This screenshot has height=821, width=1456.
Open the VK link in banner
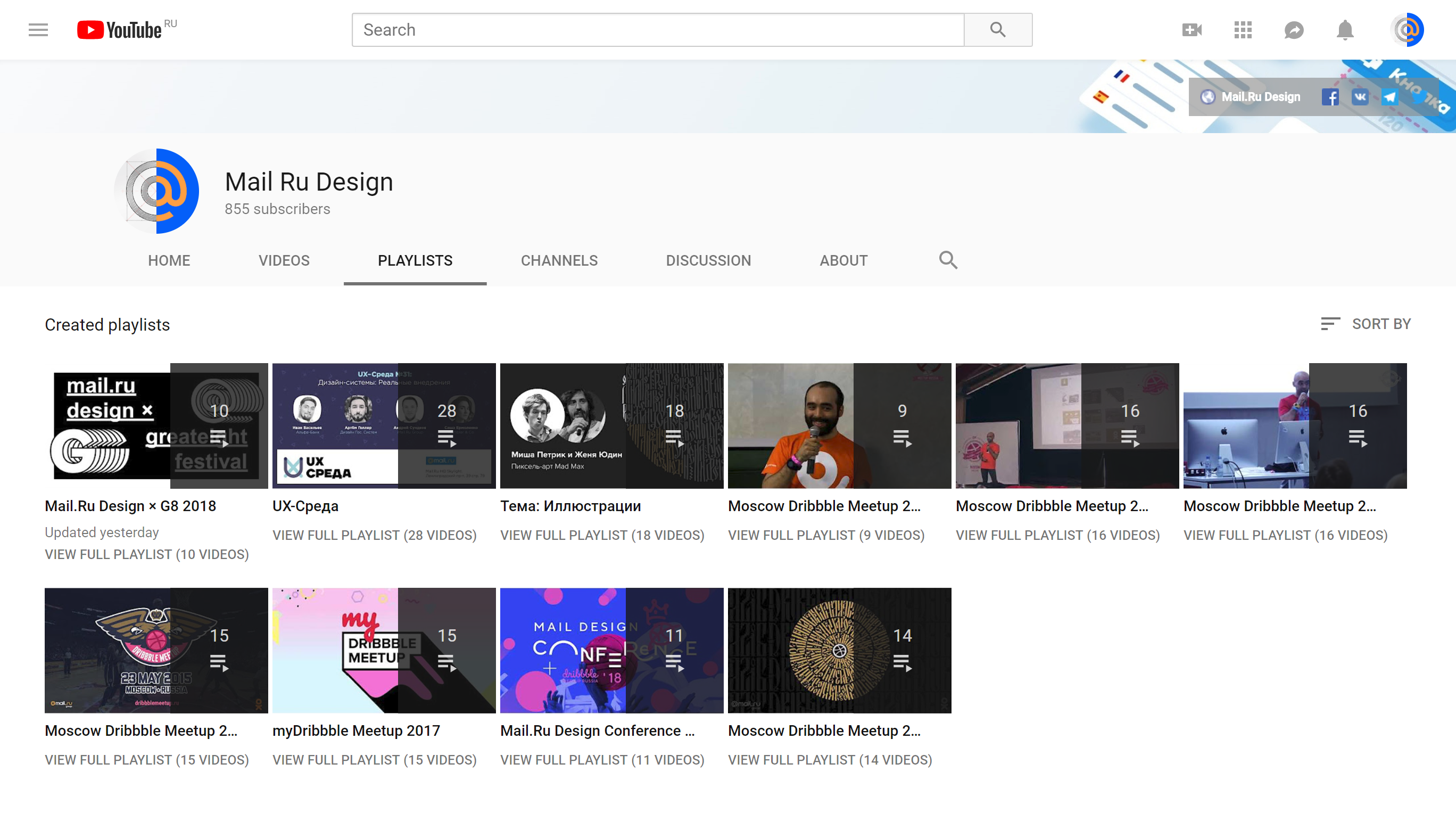coord(1360,97)
